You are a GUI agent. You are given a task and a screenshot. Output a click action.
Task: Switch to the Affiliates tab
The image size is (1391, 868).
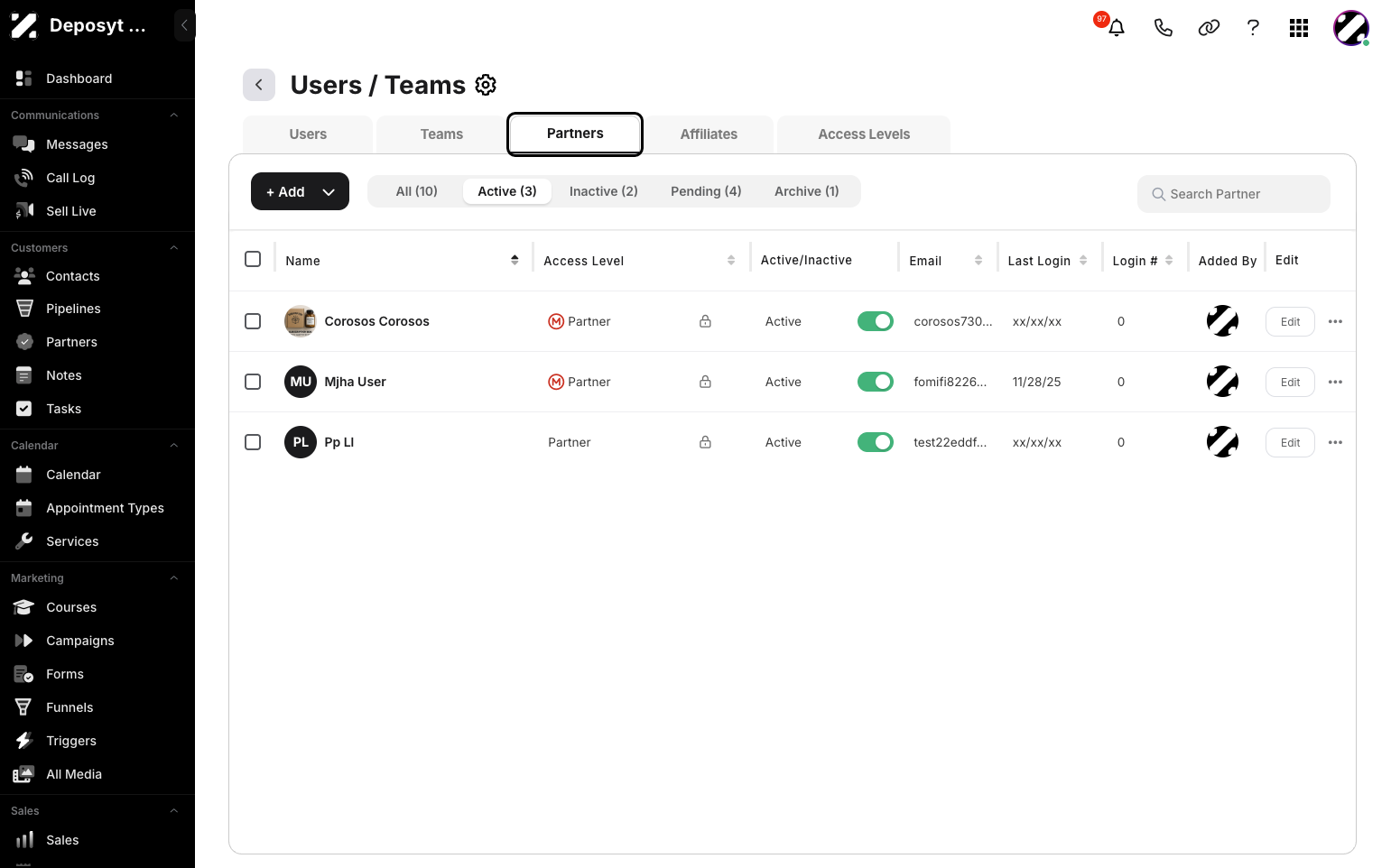coord(709,134)
